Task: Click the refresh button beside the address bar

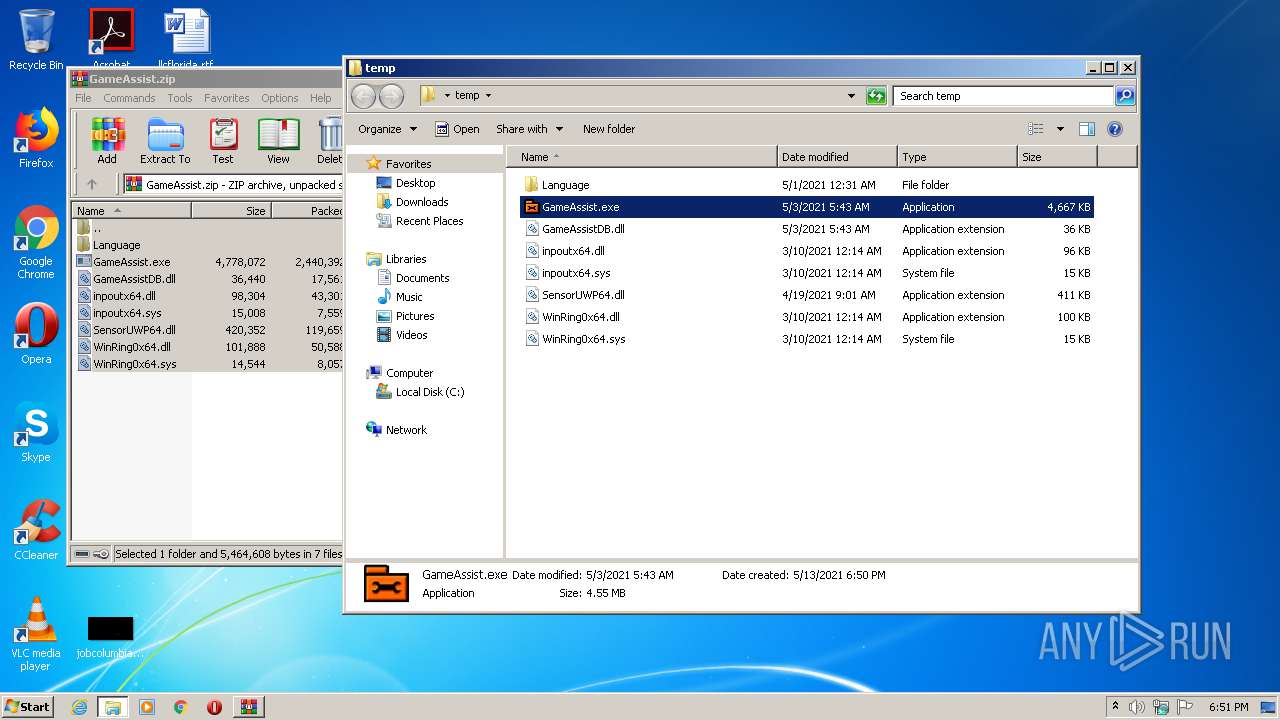Action: point(876,96)
